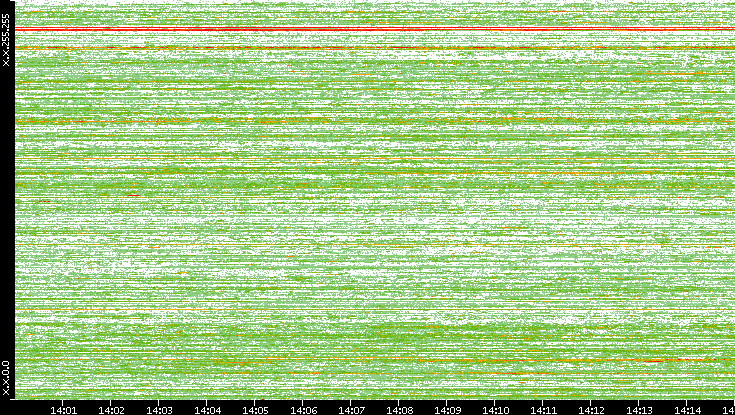735x415 pixels.
Task: Pick the 14:06 label on the timeline
Action: [x=304, y=409]
